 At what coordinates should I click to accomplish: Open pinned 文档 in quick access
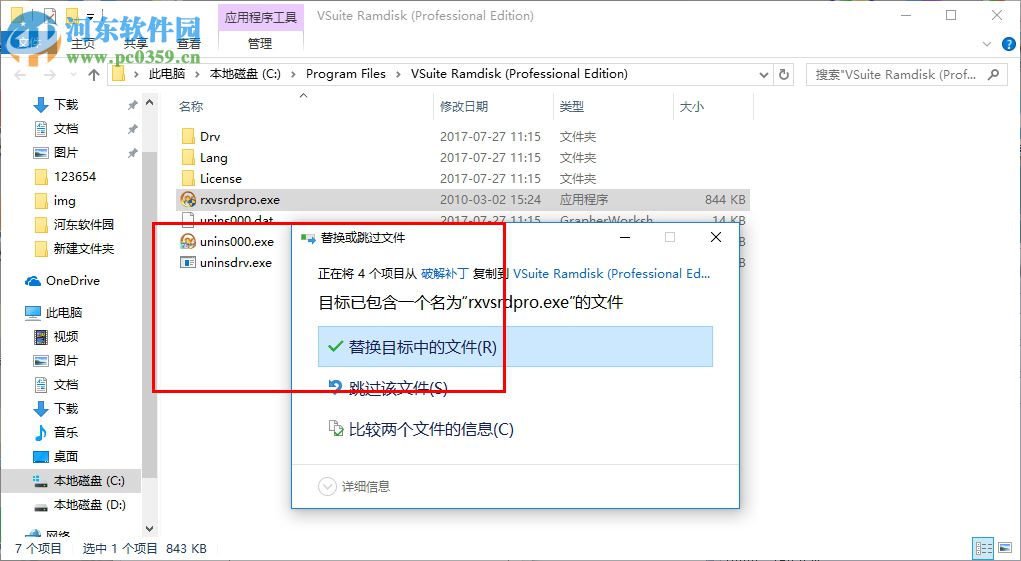(x=65, y=128)
